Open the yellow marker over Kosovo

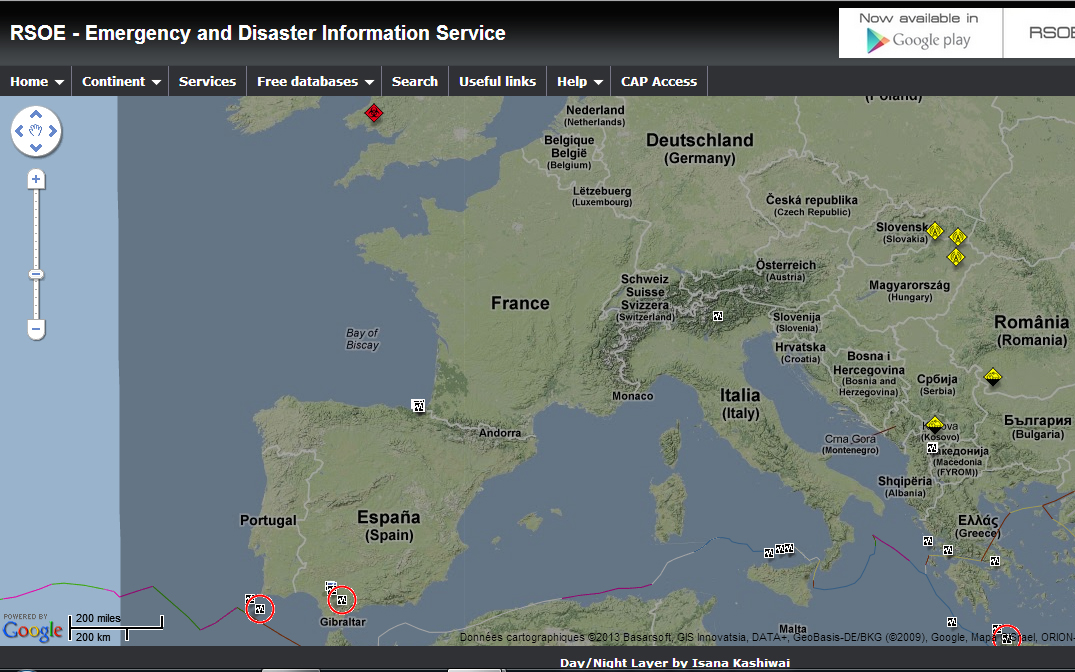coord(934,423)
